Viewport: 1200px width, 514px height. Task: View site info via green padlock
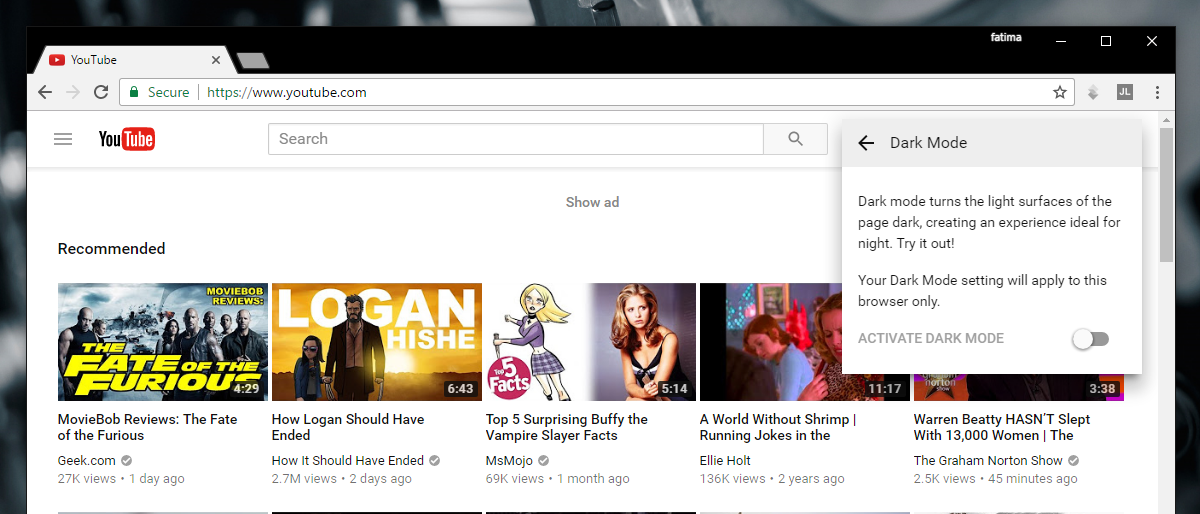coord(134,92)
